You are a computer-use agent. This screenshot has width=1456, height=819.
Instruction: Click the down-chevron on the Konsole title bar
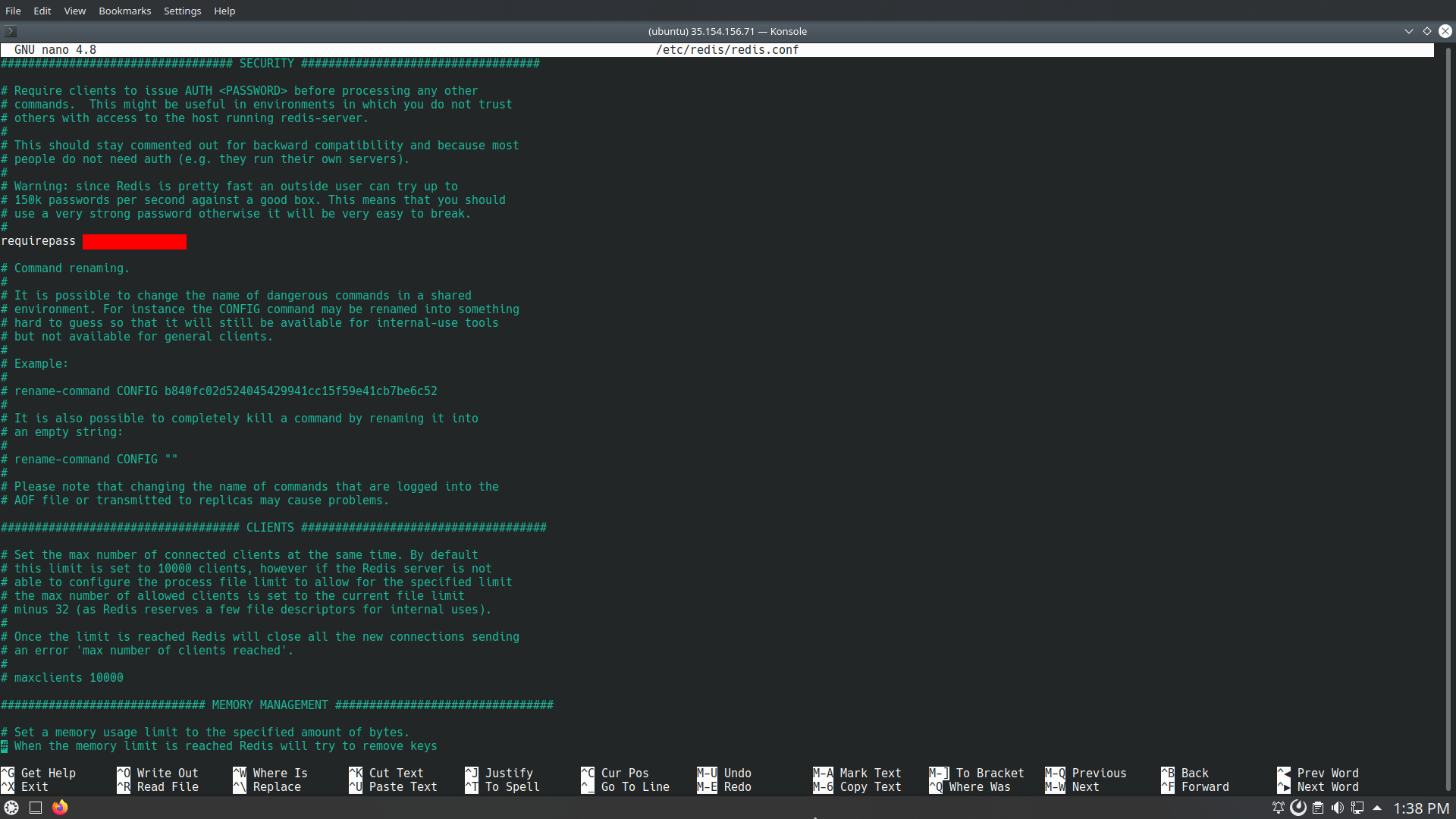1408,31
